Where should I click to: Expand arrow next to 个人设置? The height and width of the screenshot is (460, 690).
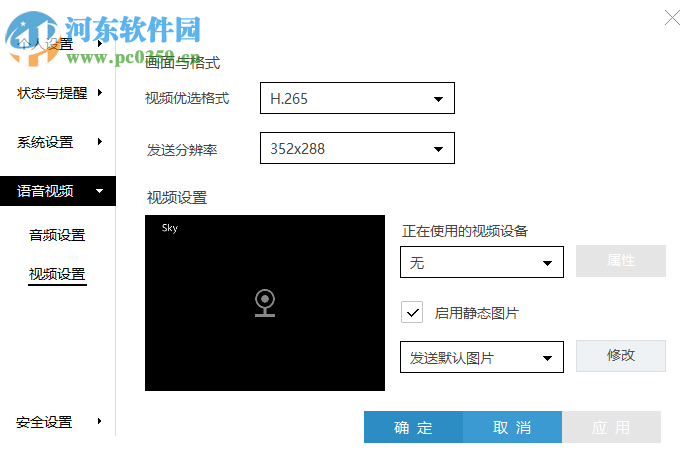(100, 44)
